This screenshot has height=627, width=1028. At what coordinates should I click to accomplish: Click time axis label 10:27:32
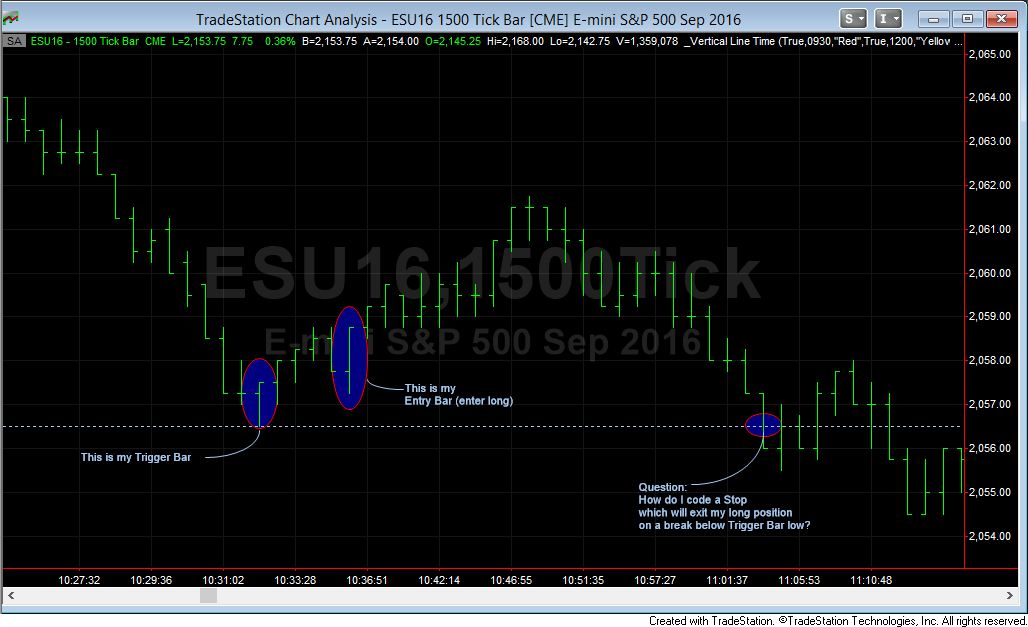tap(79, 580)
